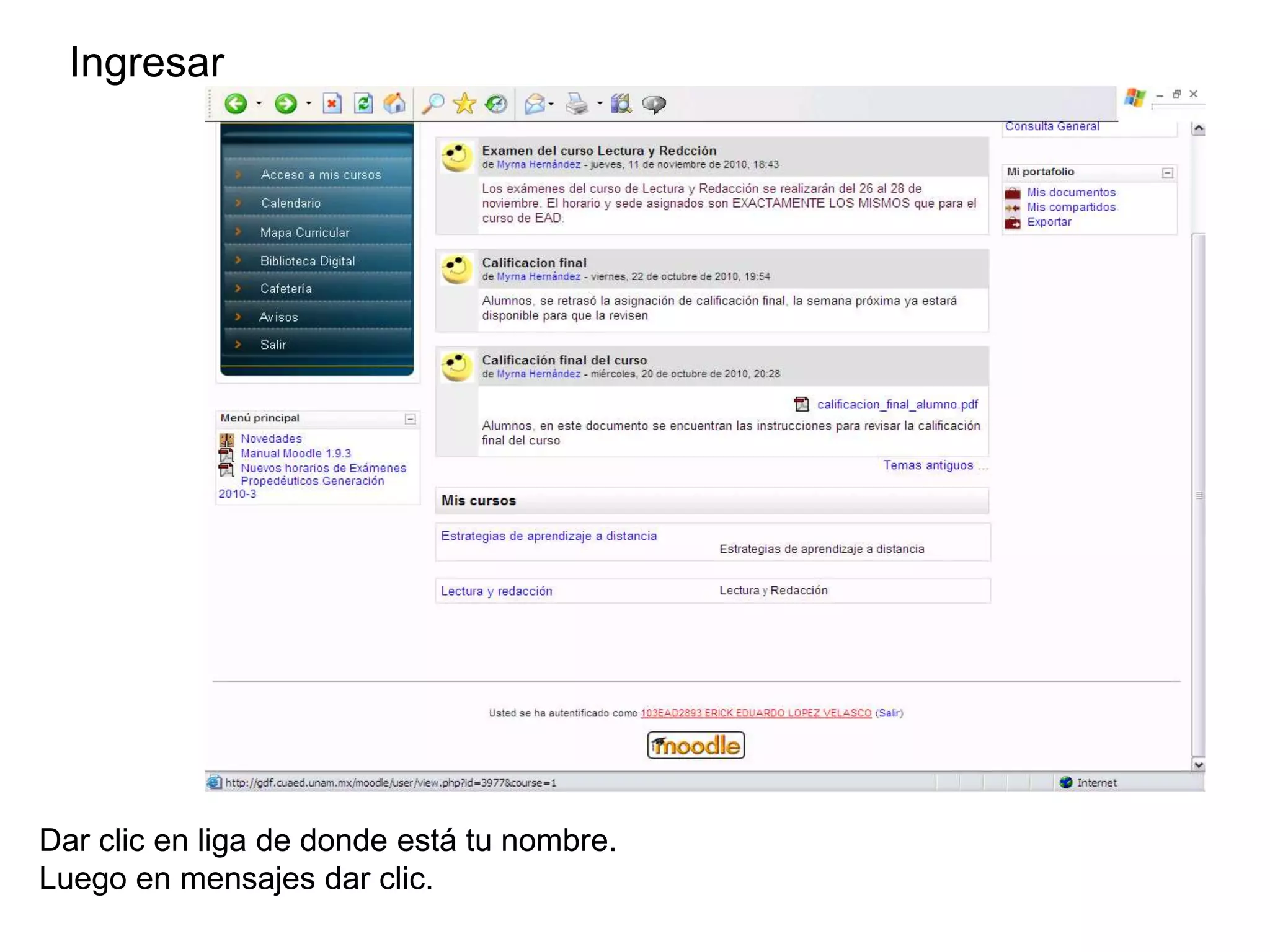
Task: Open Favorites star icon
Action: click(464, 104)
